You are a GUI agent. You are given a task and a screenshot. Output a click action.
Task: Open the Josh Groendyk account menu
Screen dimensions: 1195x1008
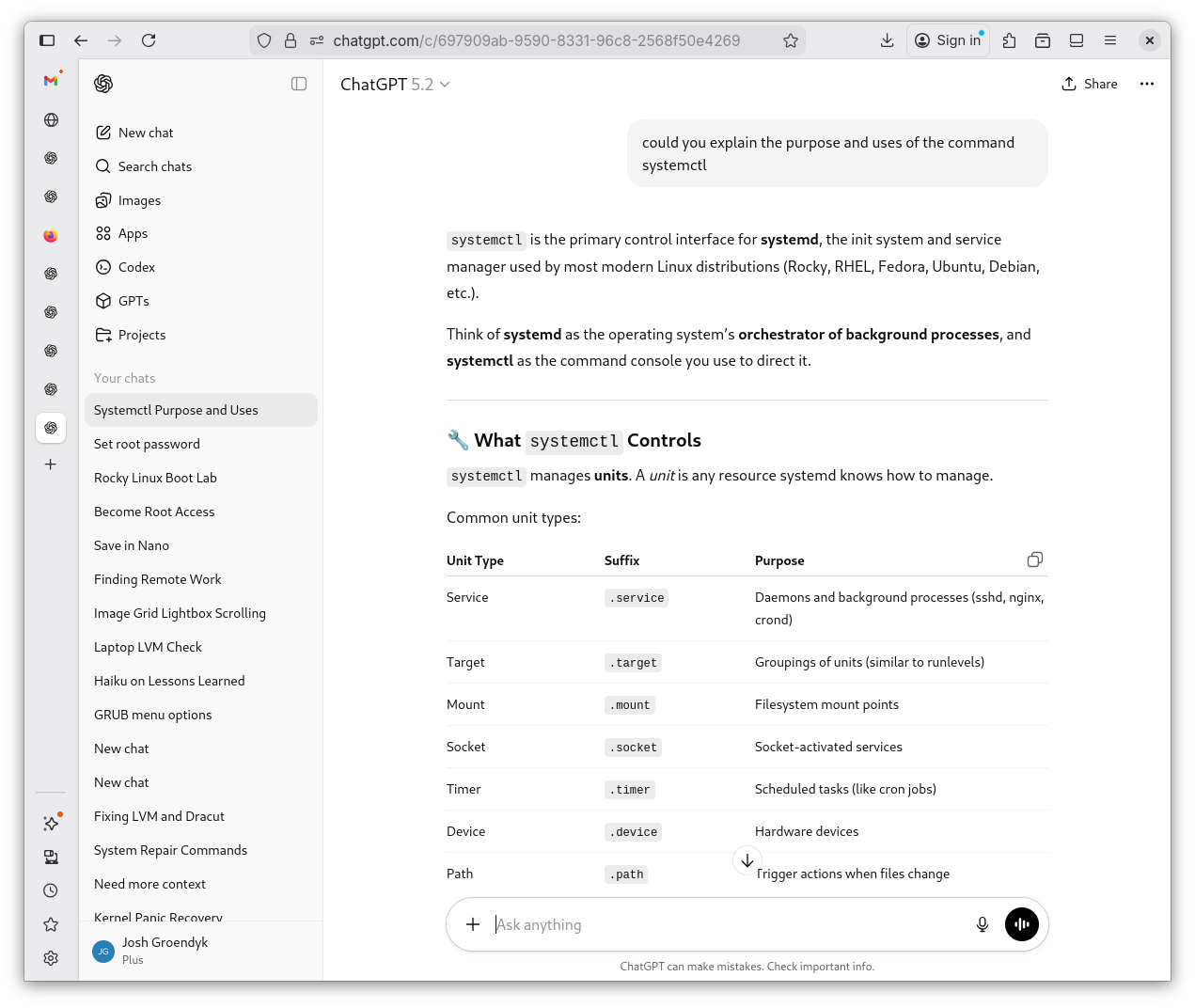(x=165, y=952)
